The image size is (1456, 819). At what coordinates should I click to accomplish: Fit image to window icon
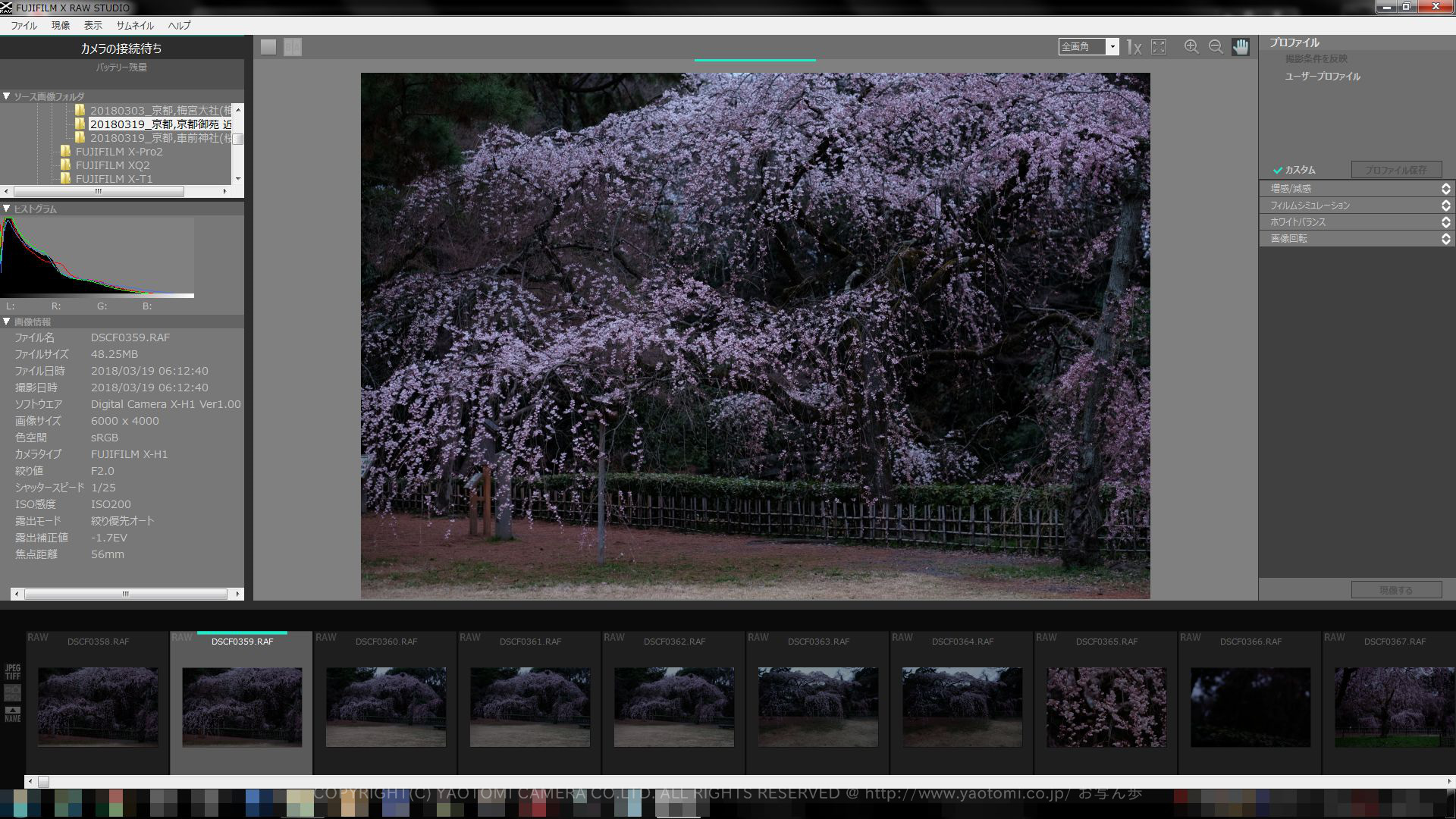(x=1159, y=47)
